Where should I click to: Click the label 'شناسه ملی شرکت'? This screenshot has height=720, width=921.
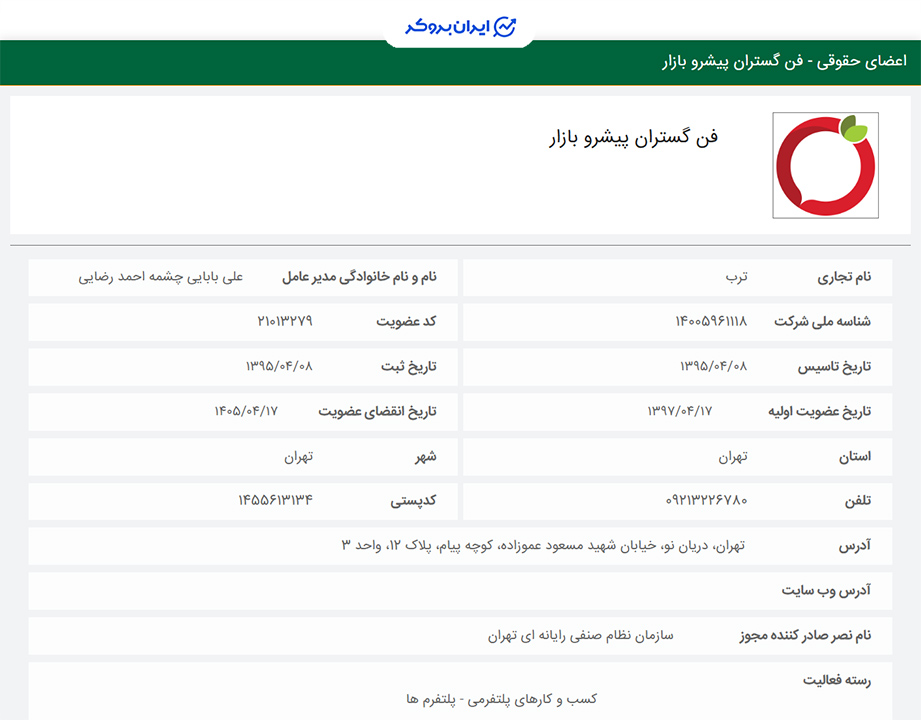coord(822,321)
